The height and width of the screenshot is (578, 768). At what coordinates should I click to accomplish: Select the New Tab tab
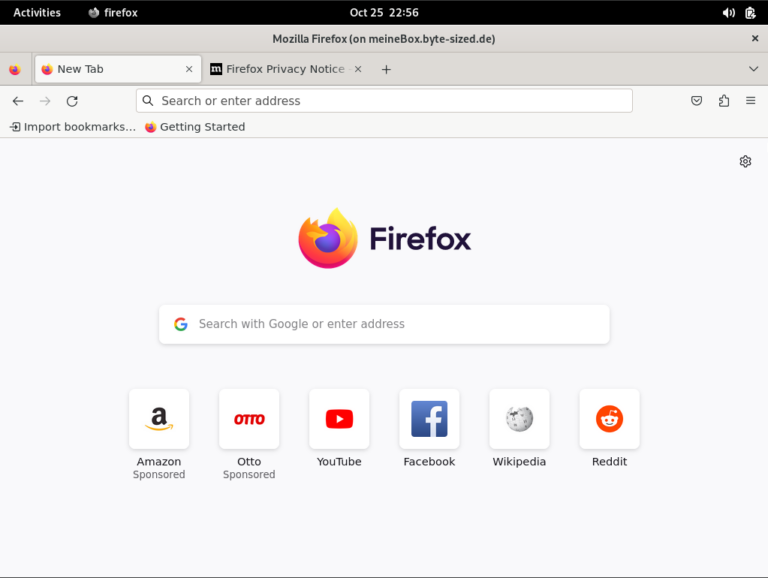pyautogui.click(x=110, y=69)
